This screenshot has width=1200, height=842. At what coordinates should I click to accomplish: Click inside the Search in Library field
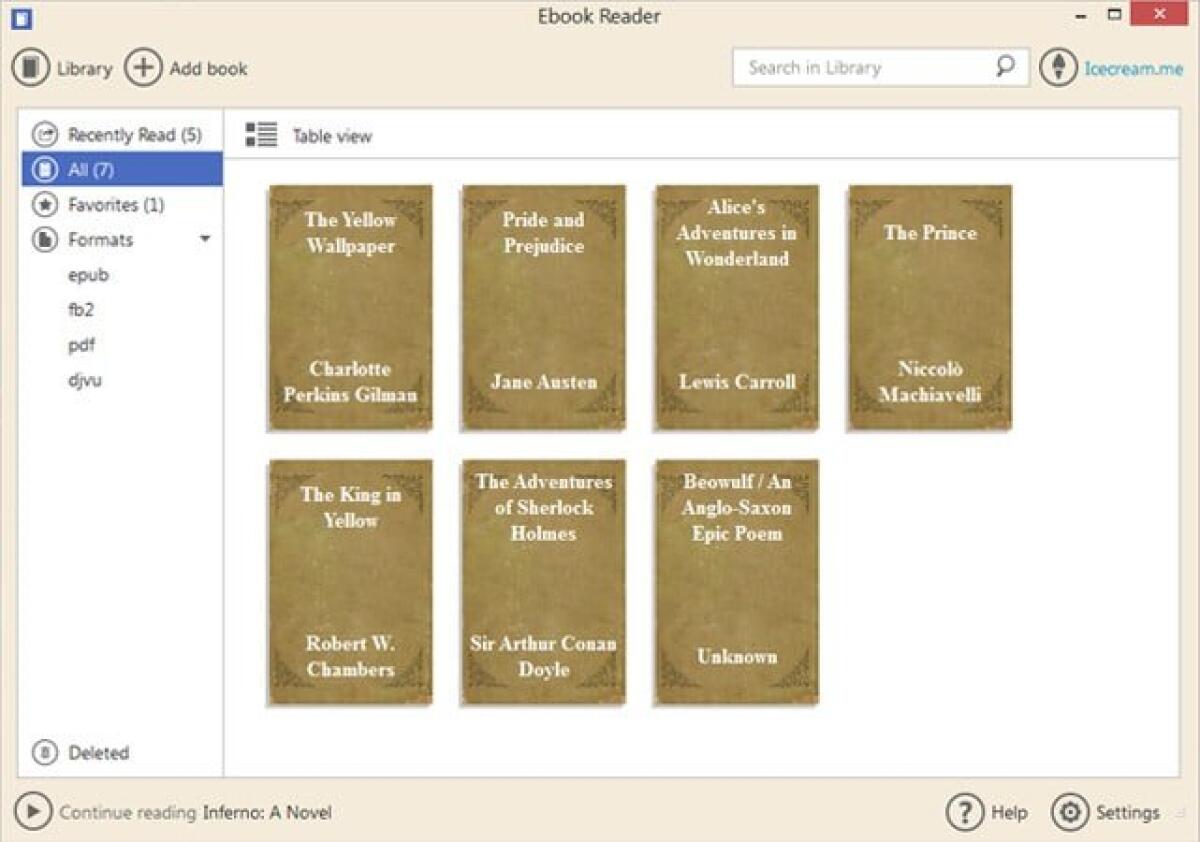(x=860, y=66)
